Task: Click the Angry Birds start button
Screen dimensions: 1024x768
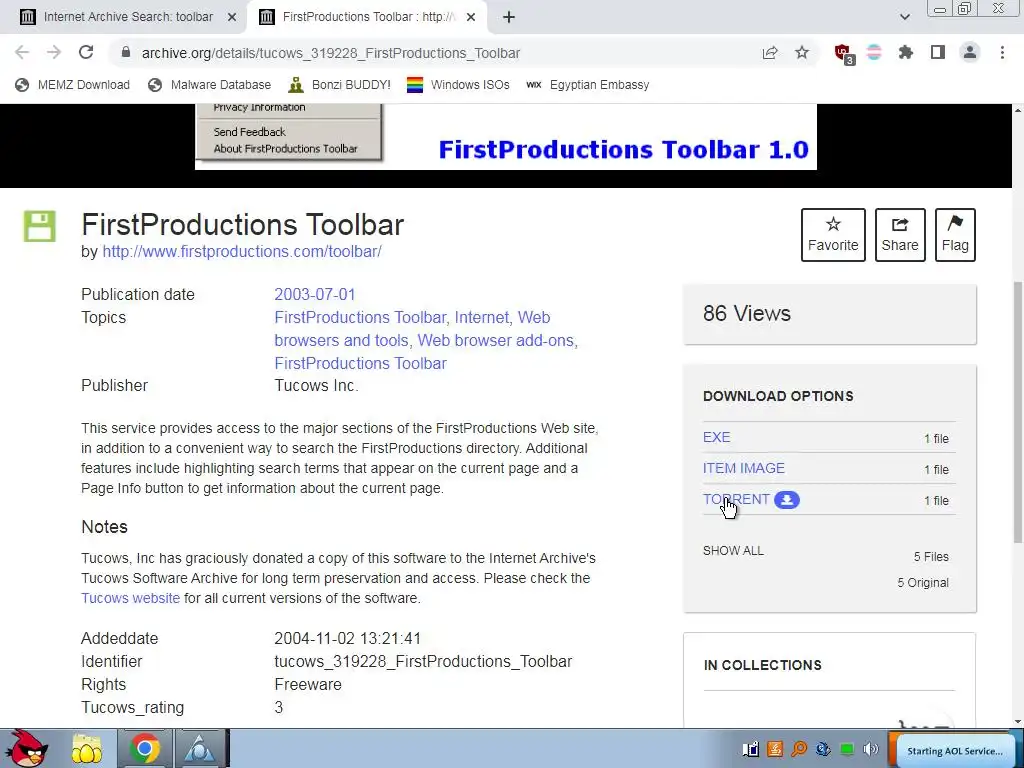Action: [x=25, y=748]
